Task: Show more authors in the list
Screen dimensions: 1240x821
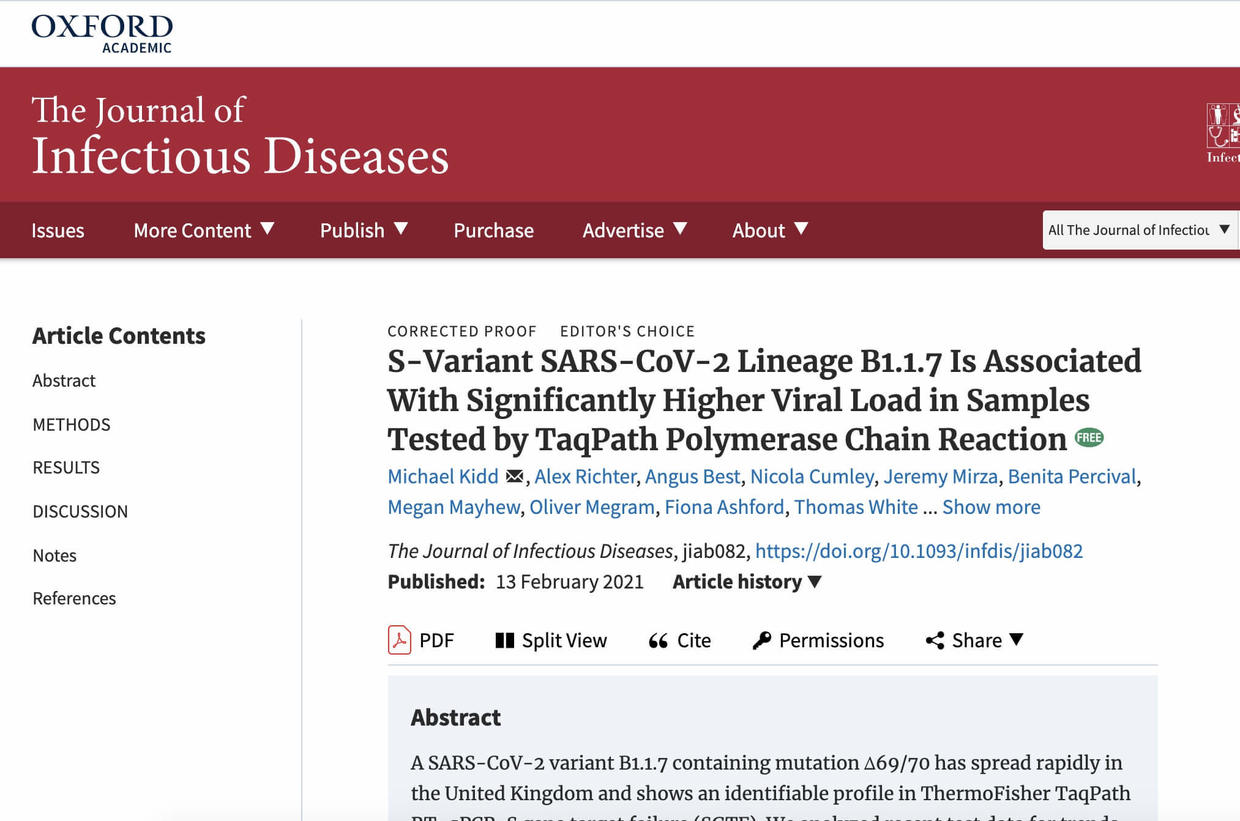Action: click(x=991, y=507)
